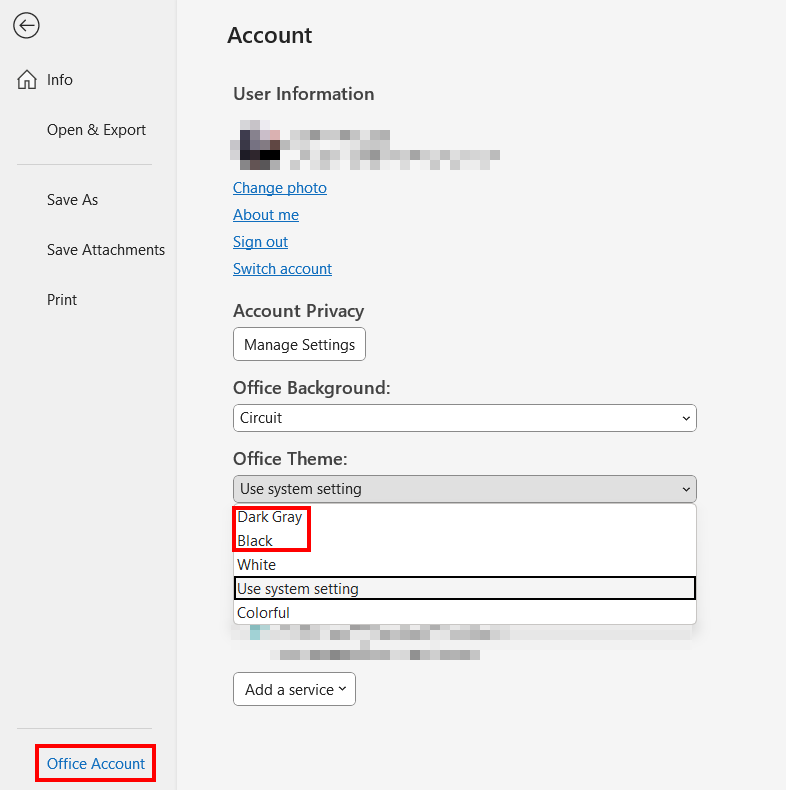This screenshot has width=786, height=790.
Task: Open Manage Settings for Account Privacy
Action: pos(299,344)
